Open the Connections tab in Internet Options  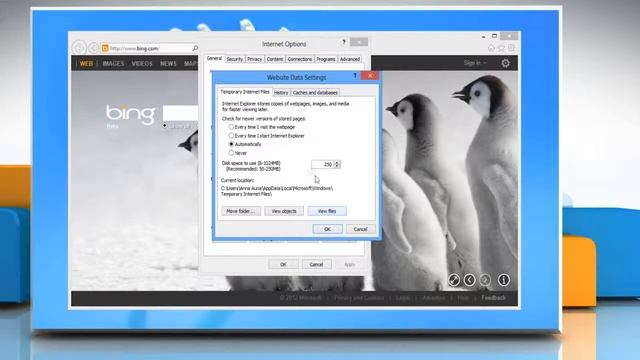(x=300, y=59)
